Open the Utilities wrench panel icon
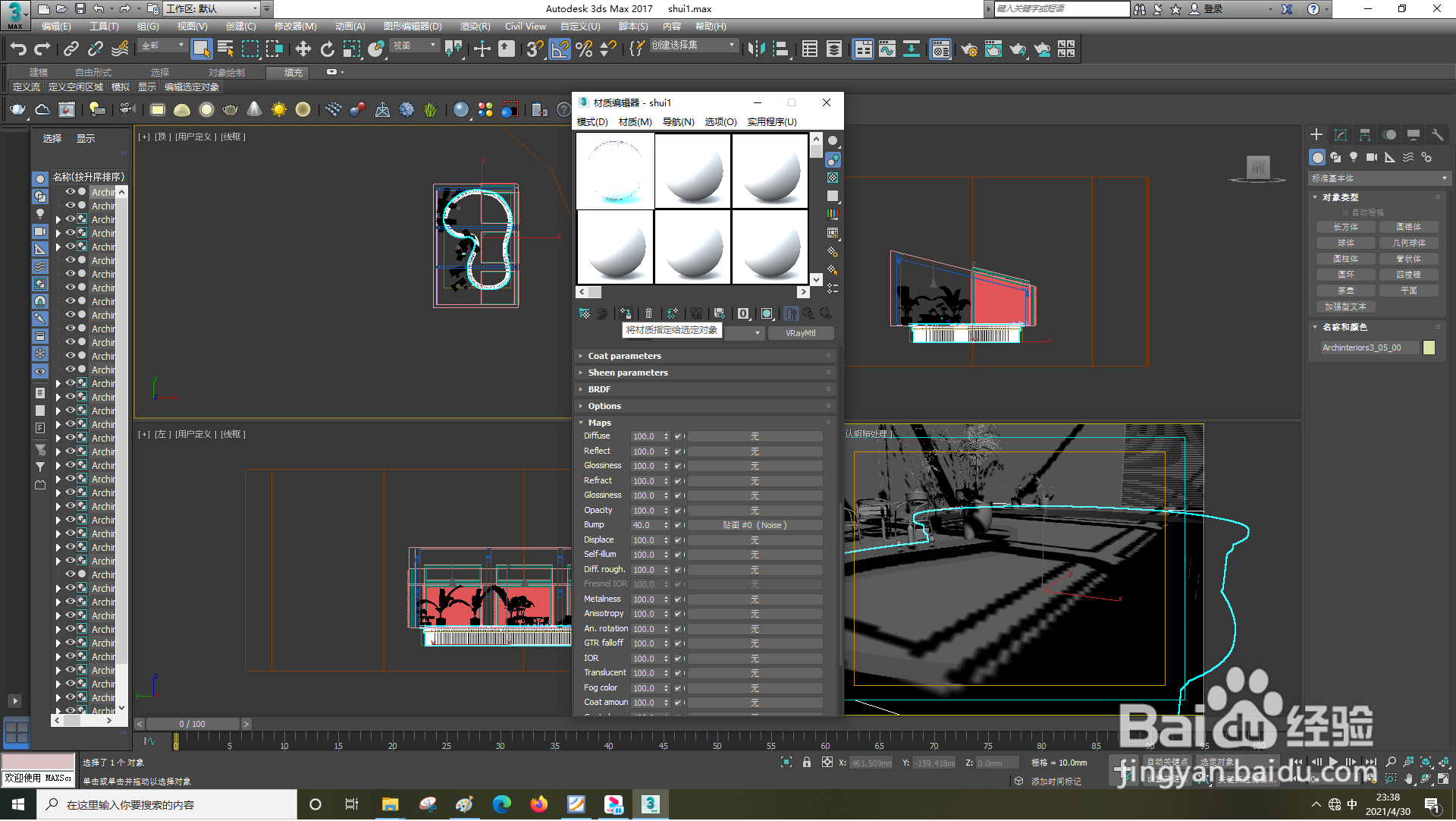This screenshot has width=1456, height=821. pos(1437,135)
